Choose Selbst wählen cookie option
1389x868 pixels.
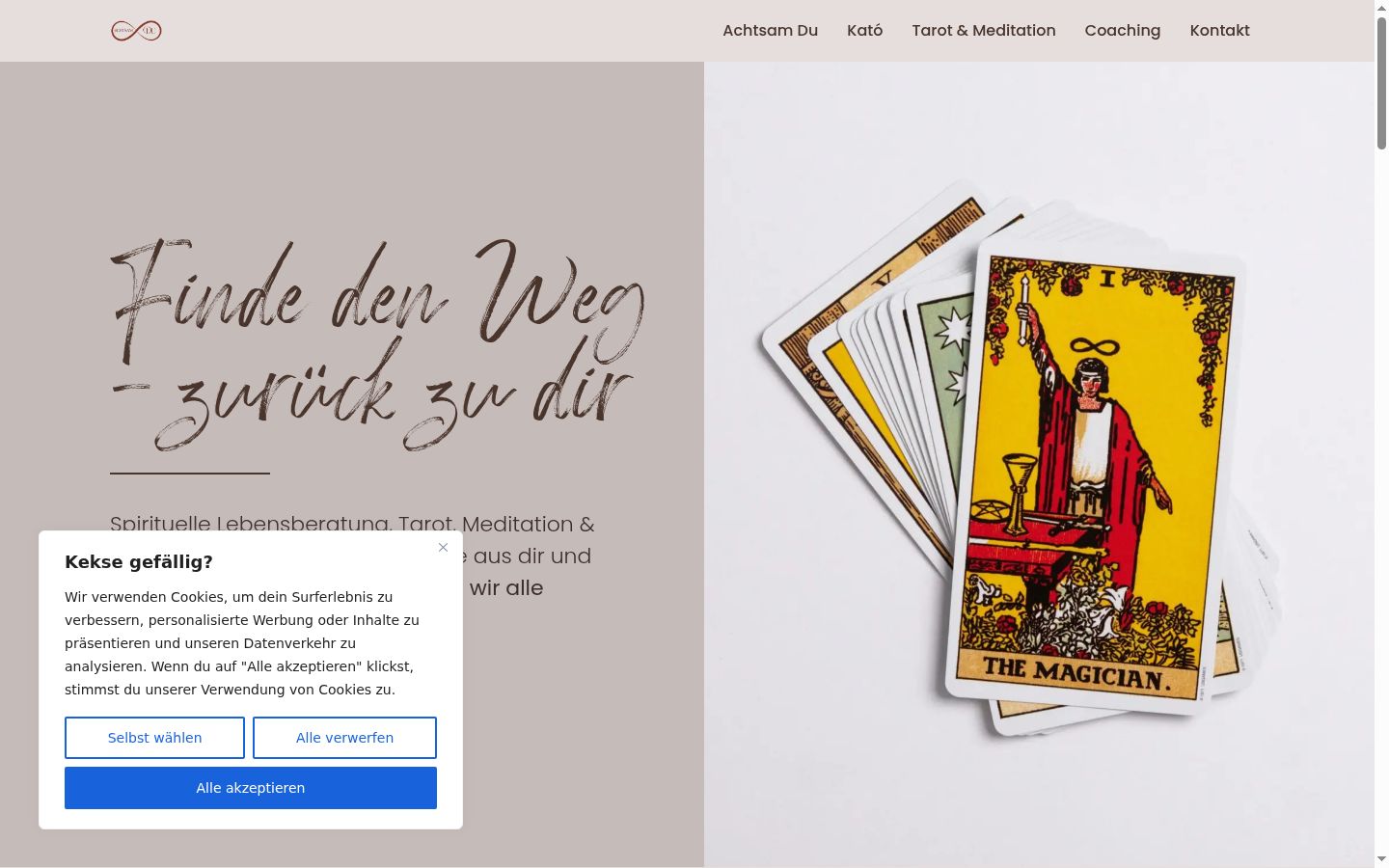click(154, 738)
